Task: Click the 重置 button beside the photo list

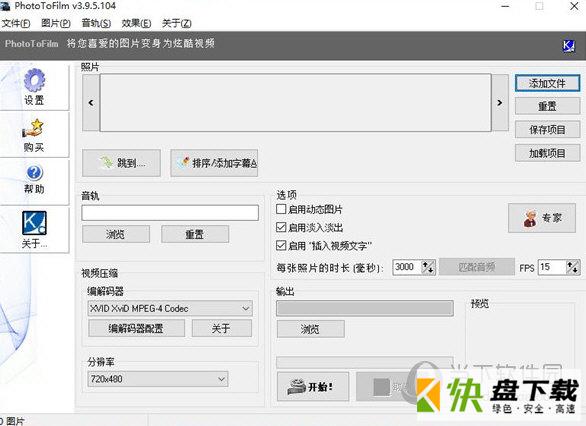Action: pos(547,106)
